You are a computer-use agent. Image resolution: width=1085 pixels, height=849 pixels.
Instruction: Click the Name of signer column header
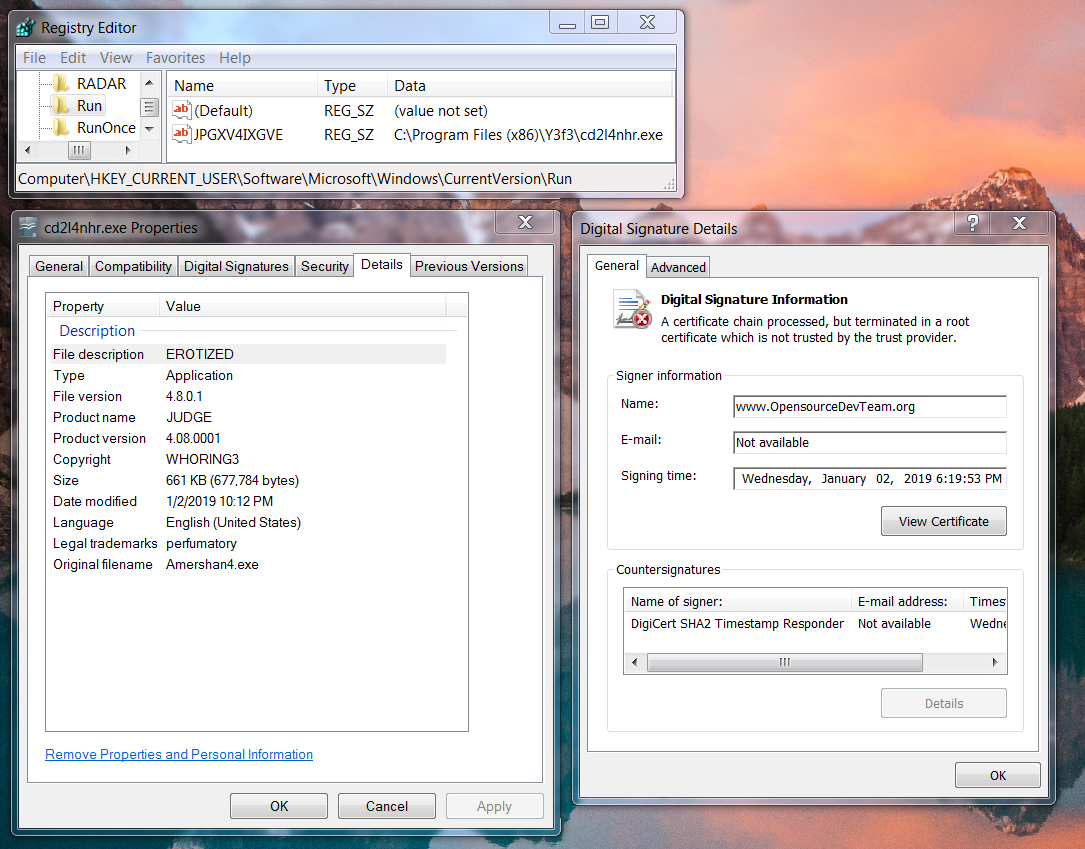(738, 601)
